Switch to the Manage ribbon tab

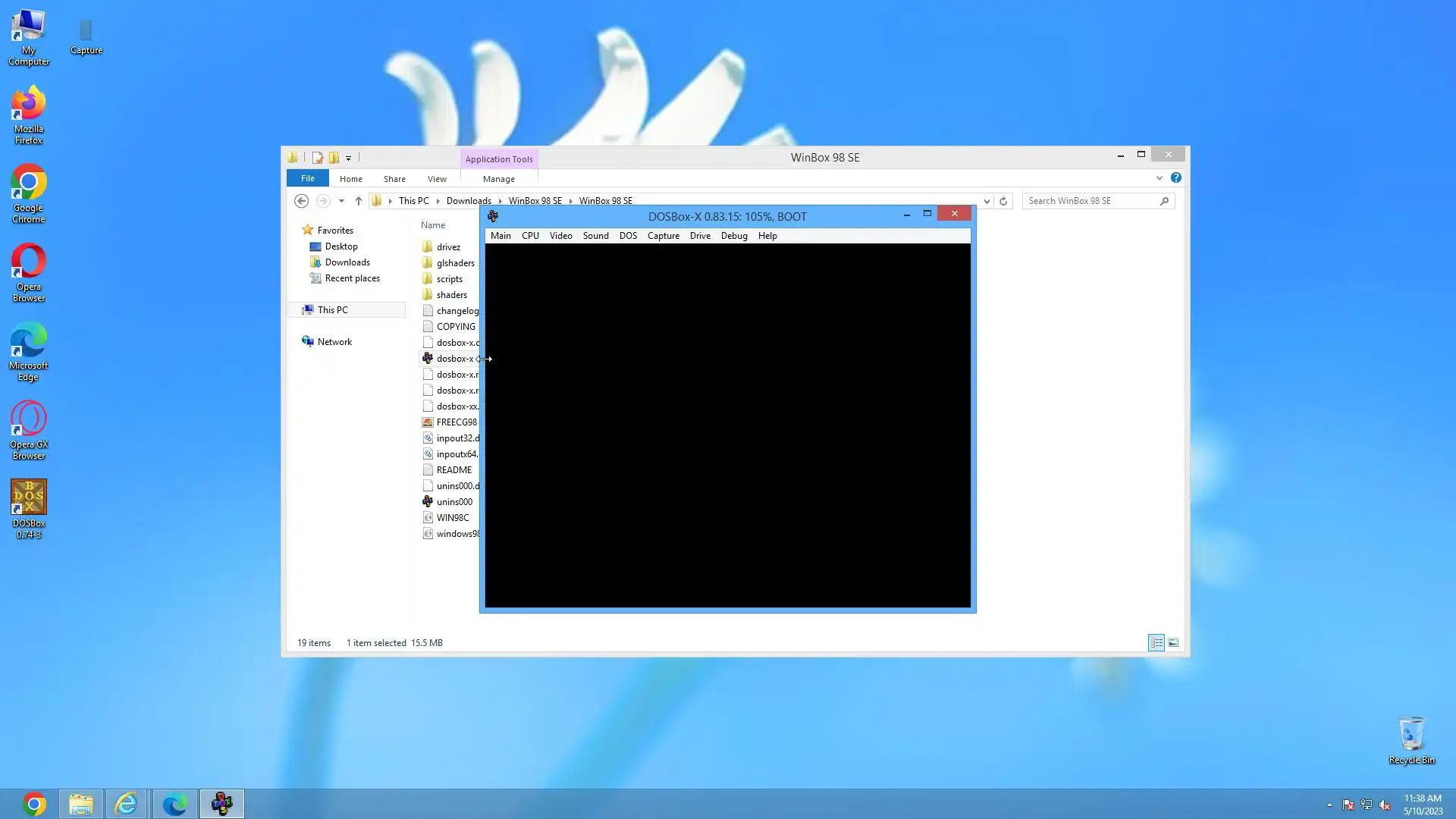[498, 179]
